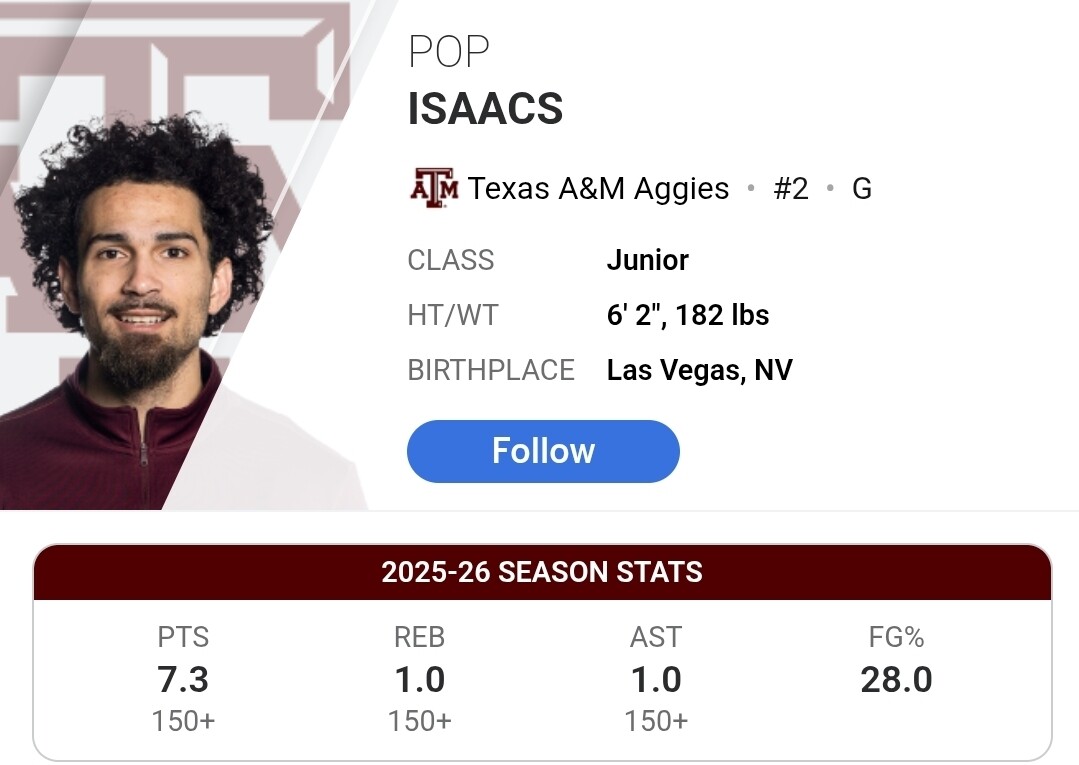Viewport: 1079px width, 765px height.
Task: Click the 150+ rank under PTS
Action: click(x=183, y=721)
